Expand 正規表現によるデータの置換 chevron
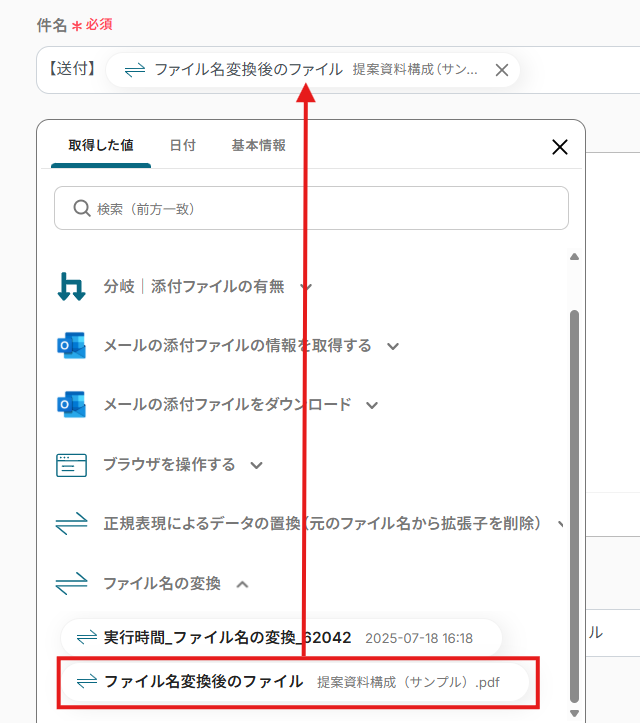This screenshot has height=723, width=640. [560, 524]
